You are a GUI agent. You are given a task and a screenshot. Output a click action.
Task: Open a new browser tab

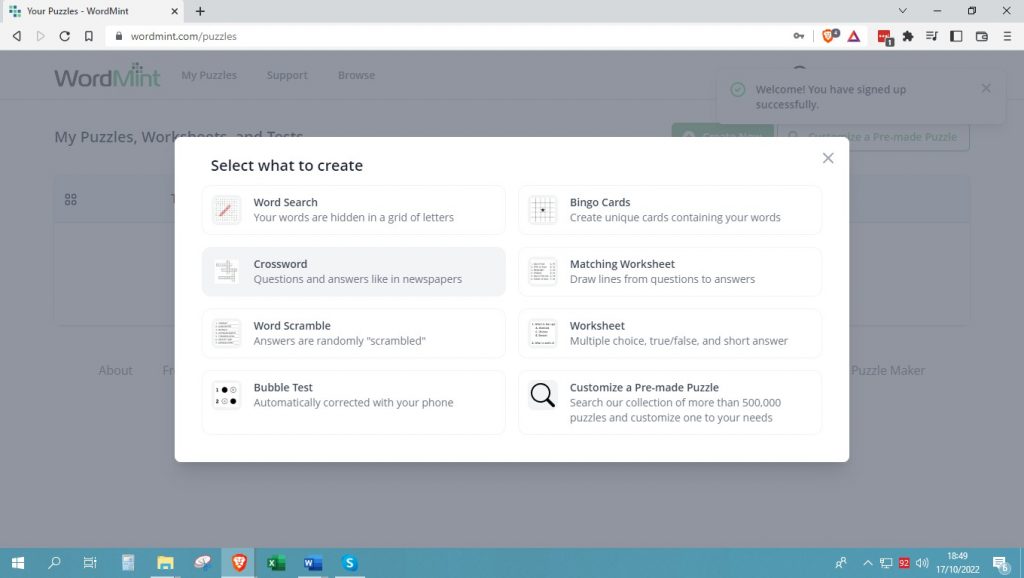pyautogui.click(x=200, y=11)
